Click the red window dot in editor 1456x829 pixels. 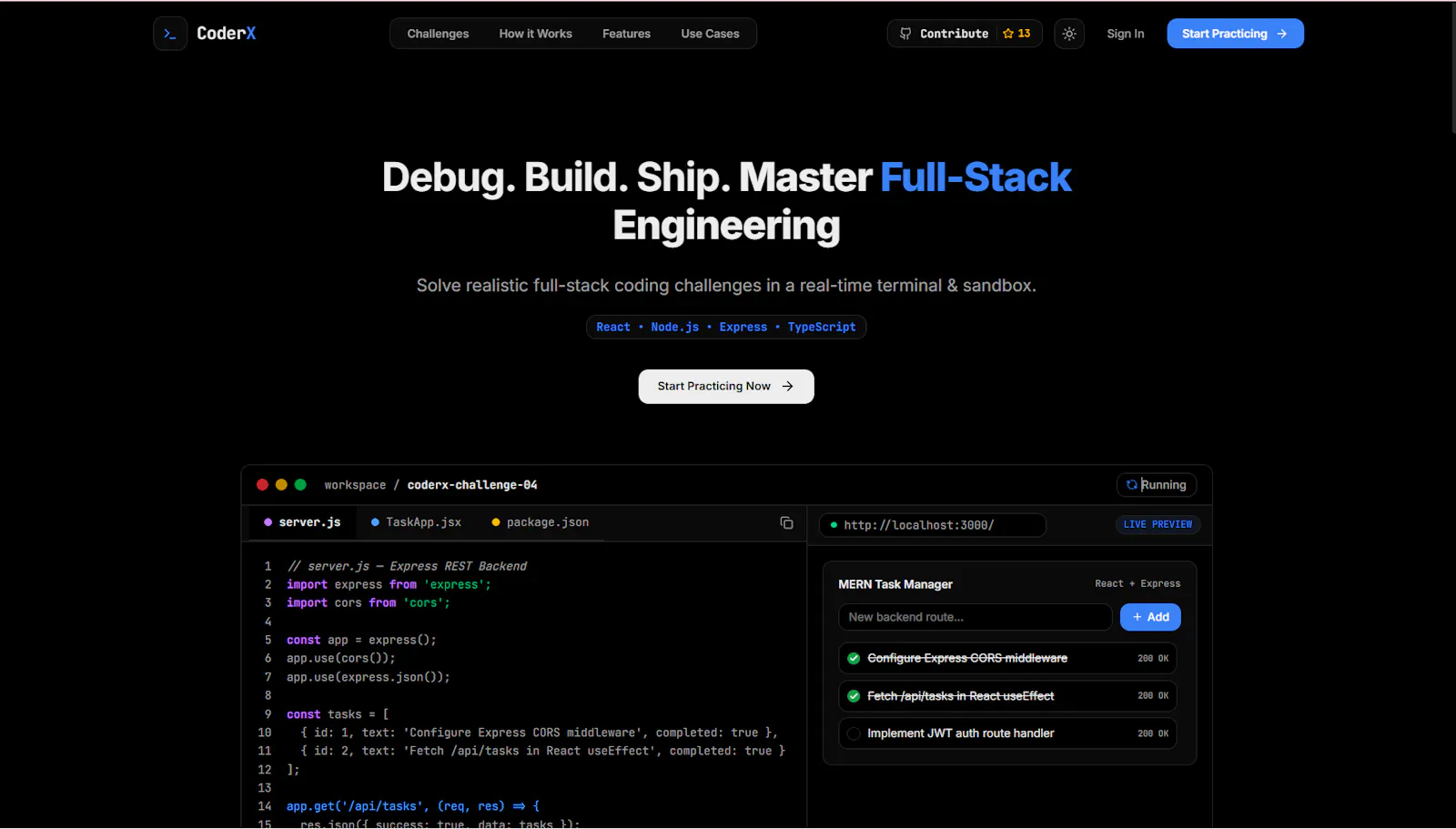(262, 485)
